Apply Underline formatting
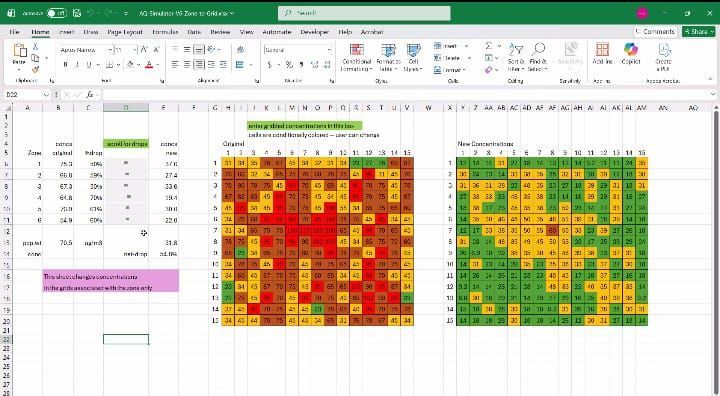Screen dimensions: 720x396 [89, 65]
